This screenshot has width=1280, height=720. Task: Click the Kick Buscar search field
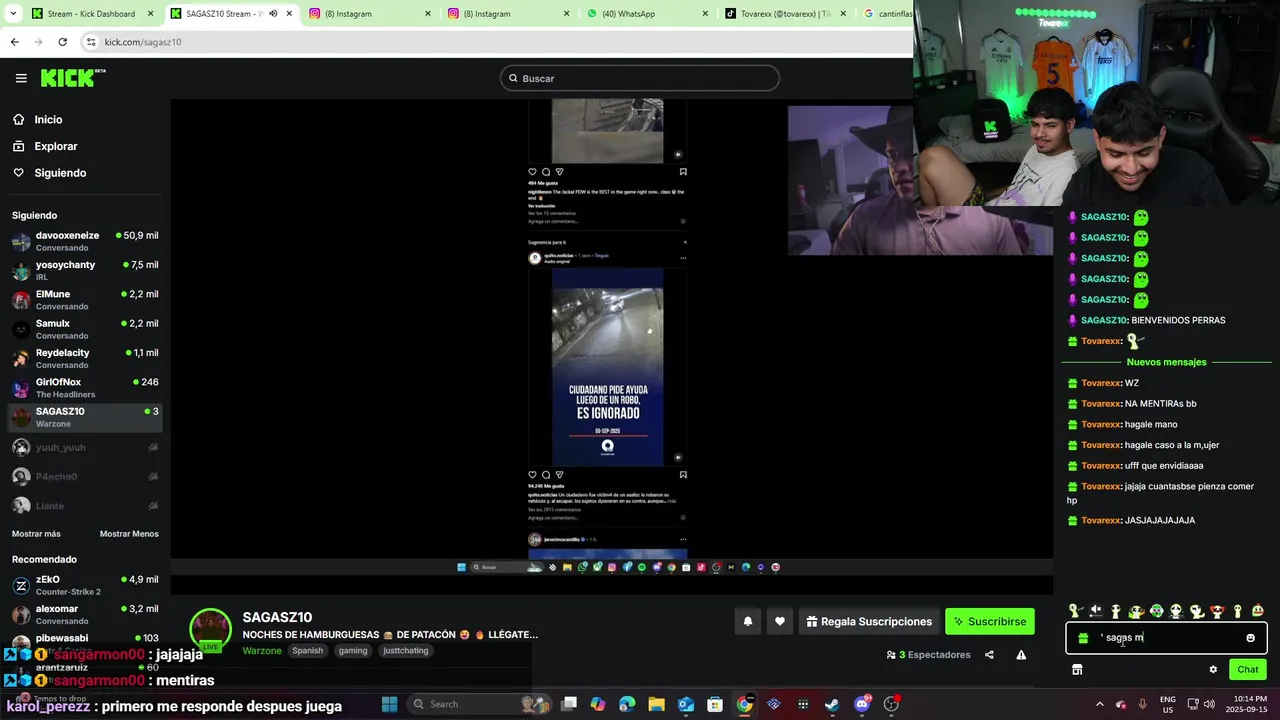pyautogui.click(x=640, y=78)
